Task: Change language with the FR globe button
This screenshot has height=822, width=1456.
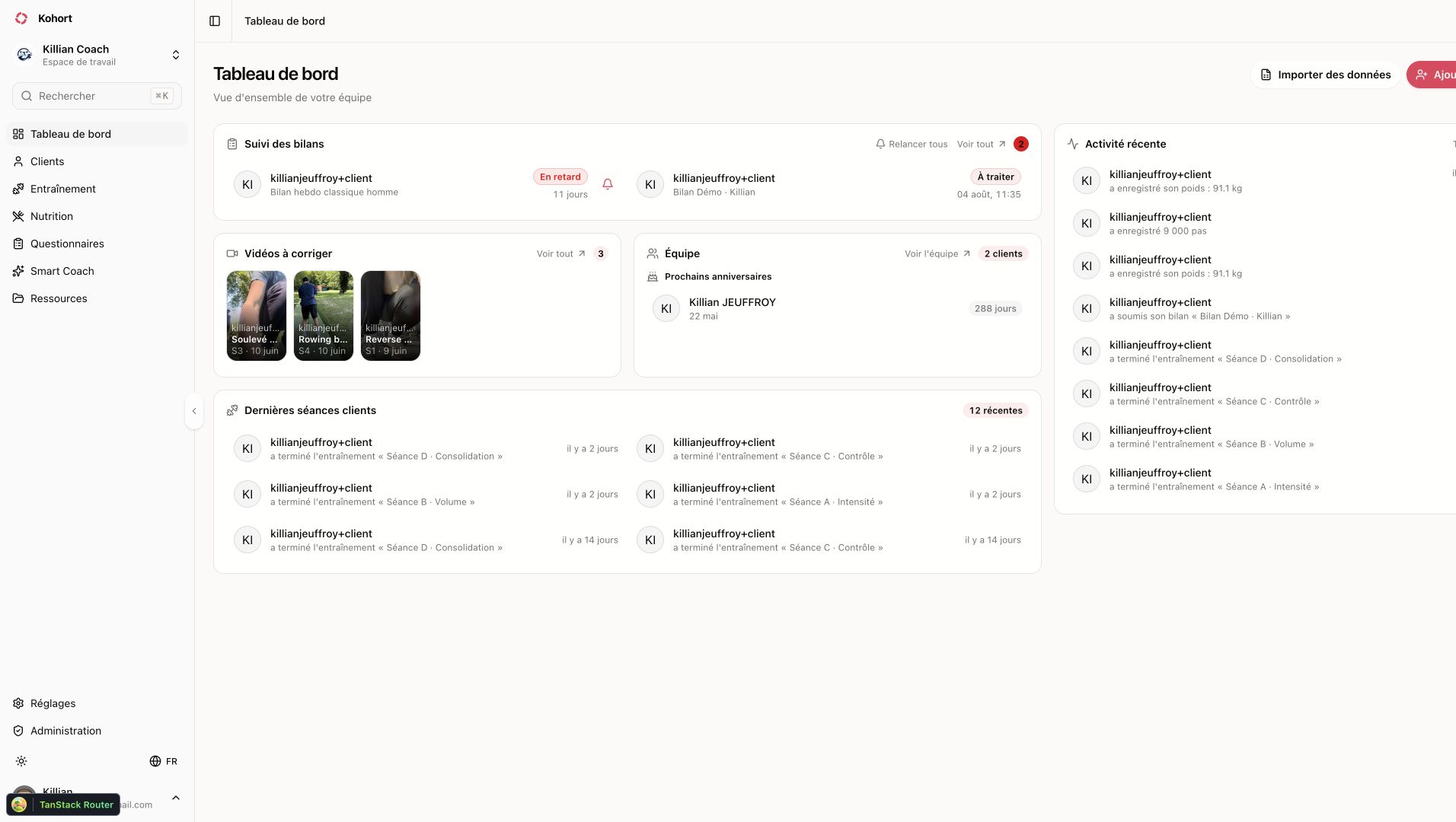Action: 164,761
